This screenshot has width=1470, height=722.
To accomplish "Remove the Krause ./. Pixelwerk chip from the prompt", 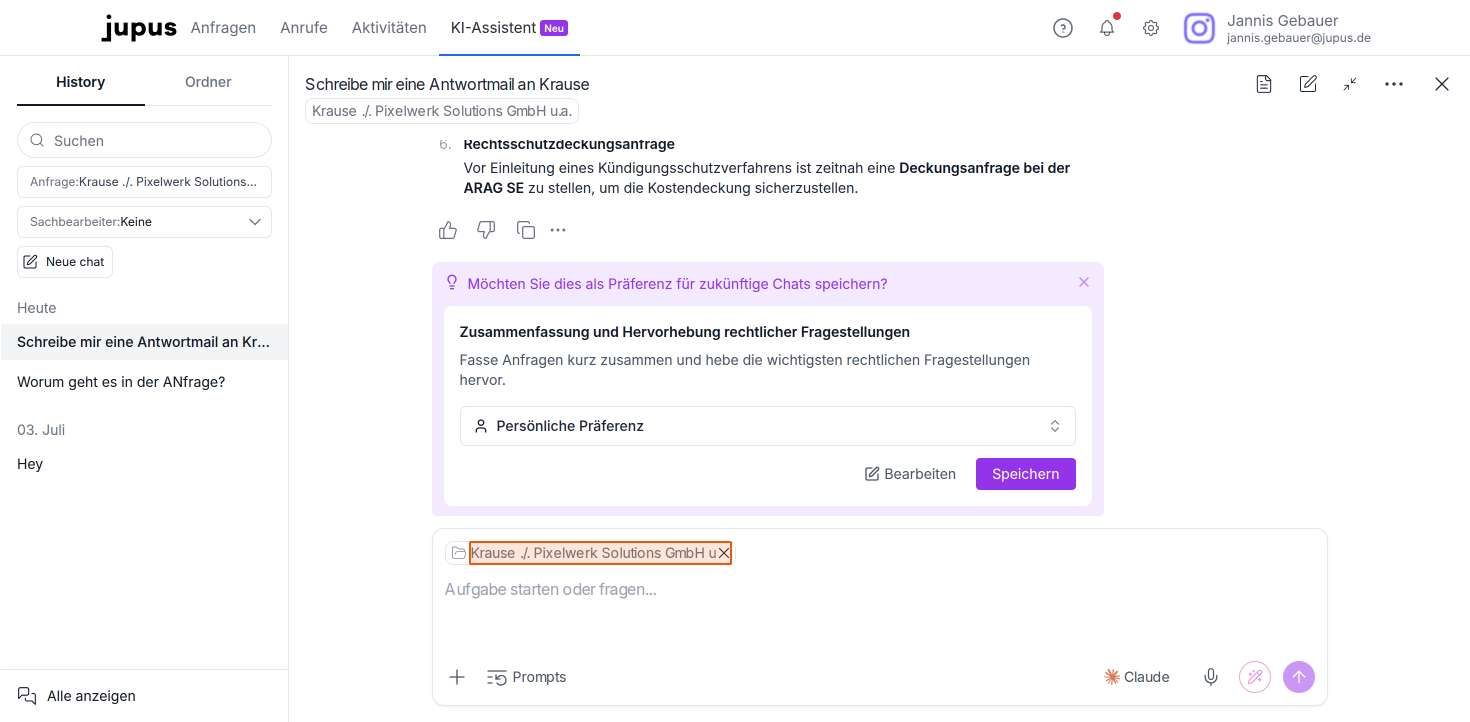I will (724, 553).
